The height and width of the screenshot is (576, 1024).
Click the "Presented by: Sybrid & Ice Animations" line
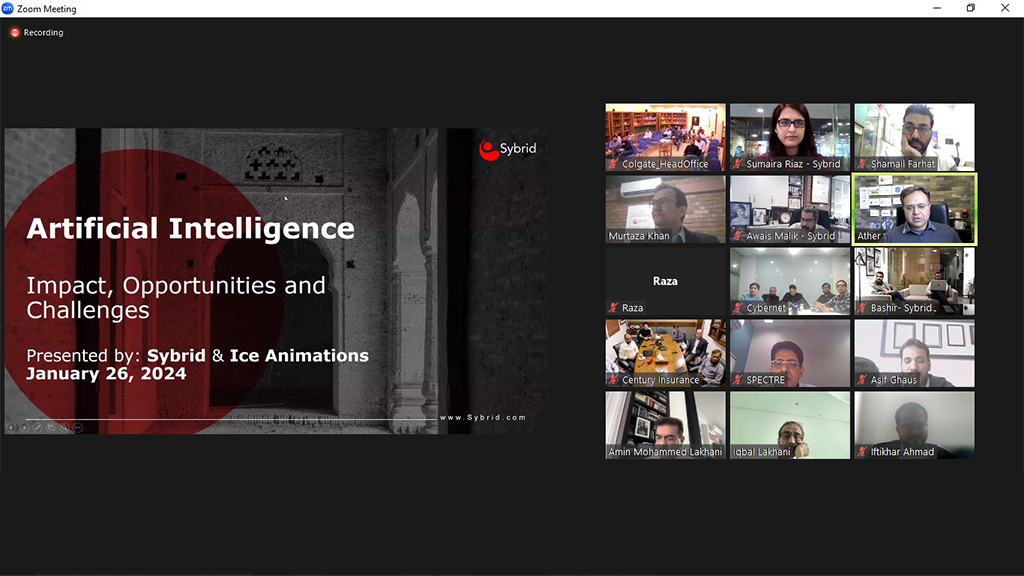197,355
